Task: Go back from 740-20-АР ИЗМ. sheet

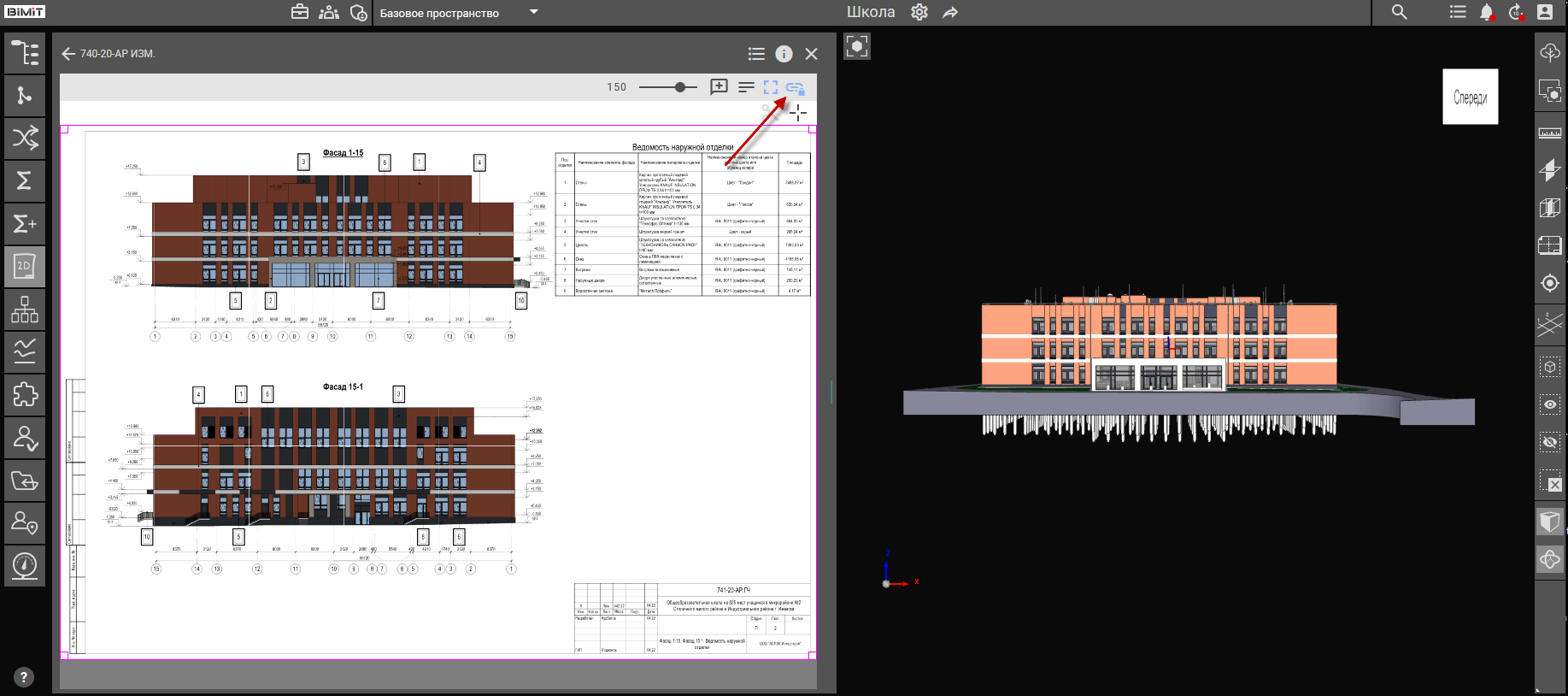Action: tap(68, 54)
